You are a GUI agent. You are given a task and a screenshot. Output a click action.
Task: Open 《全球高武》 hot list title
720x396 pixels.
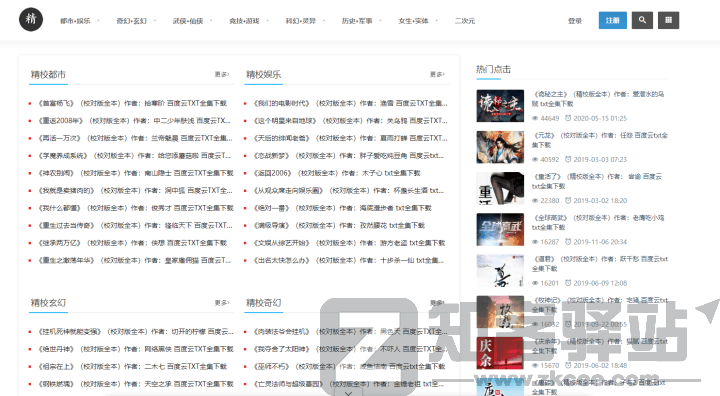pos(598,222)
